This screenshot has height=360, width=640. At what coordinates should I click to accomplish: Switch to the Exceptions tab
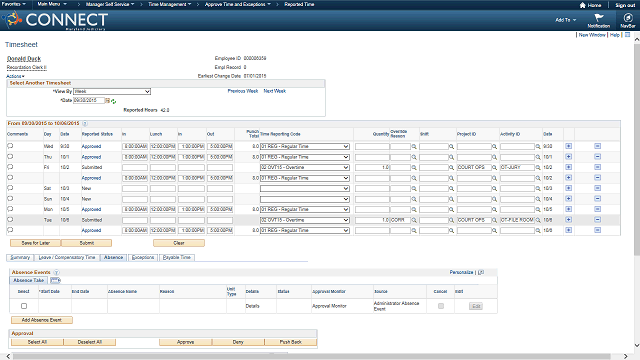143,258
